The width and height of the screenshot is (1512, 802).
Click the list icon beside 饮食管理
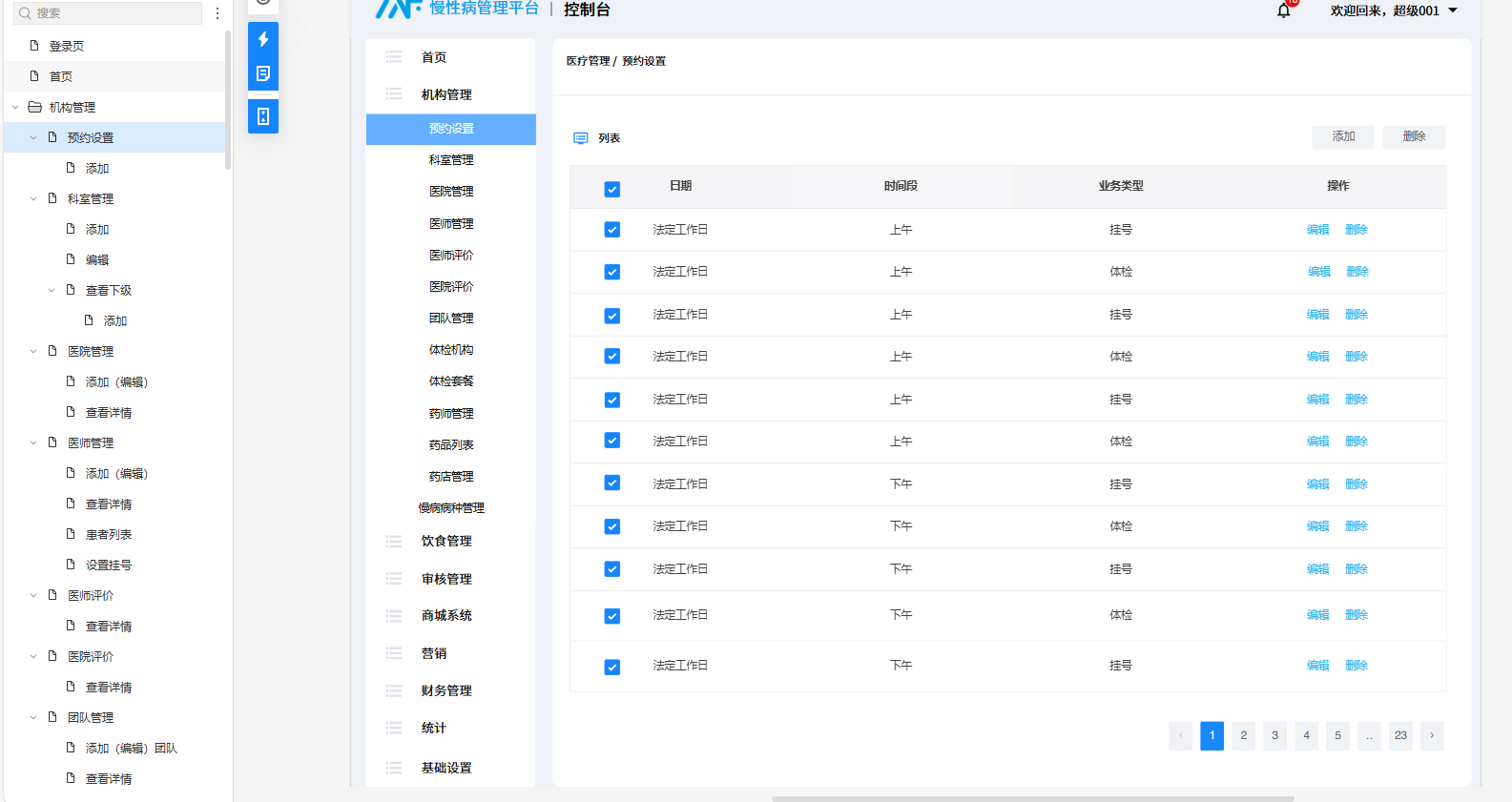[x=393, y=541]
